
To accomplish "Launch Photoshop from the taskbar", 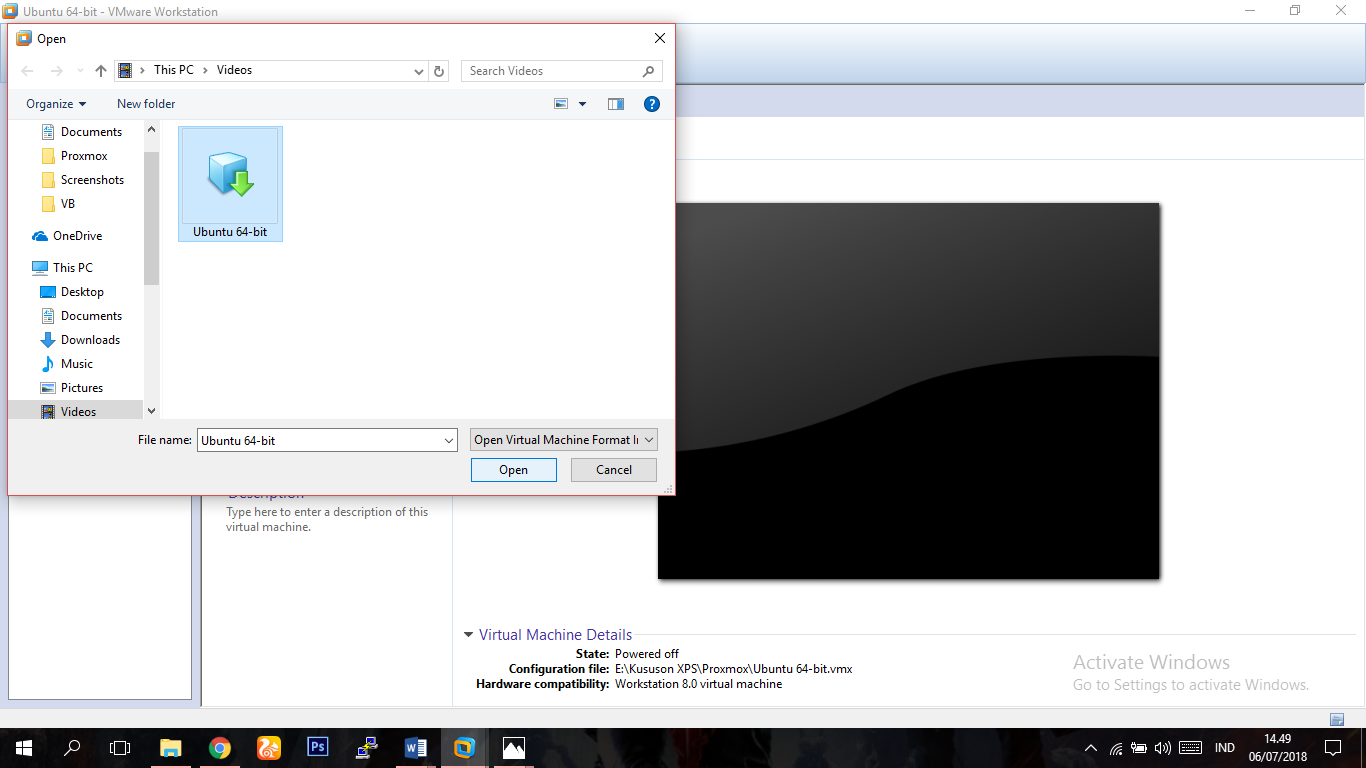I will pyautogui.click(x=317, y=747).
